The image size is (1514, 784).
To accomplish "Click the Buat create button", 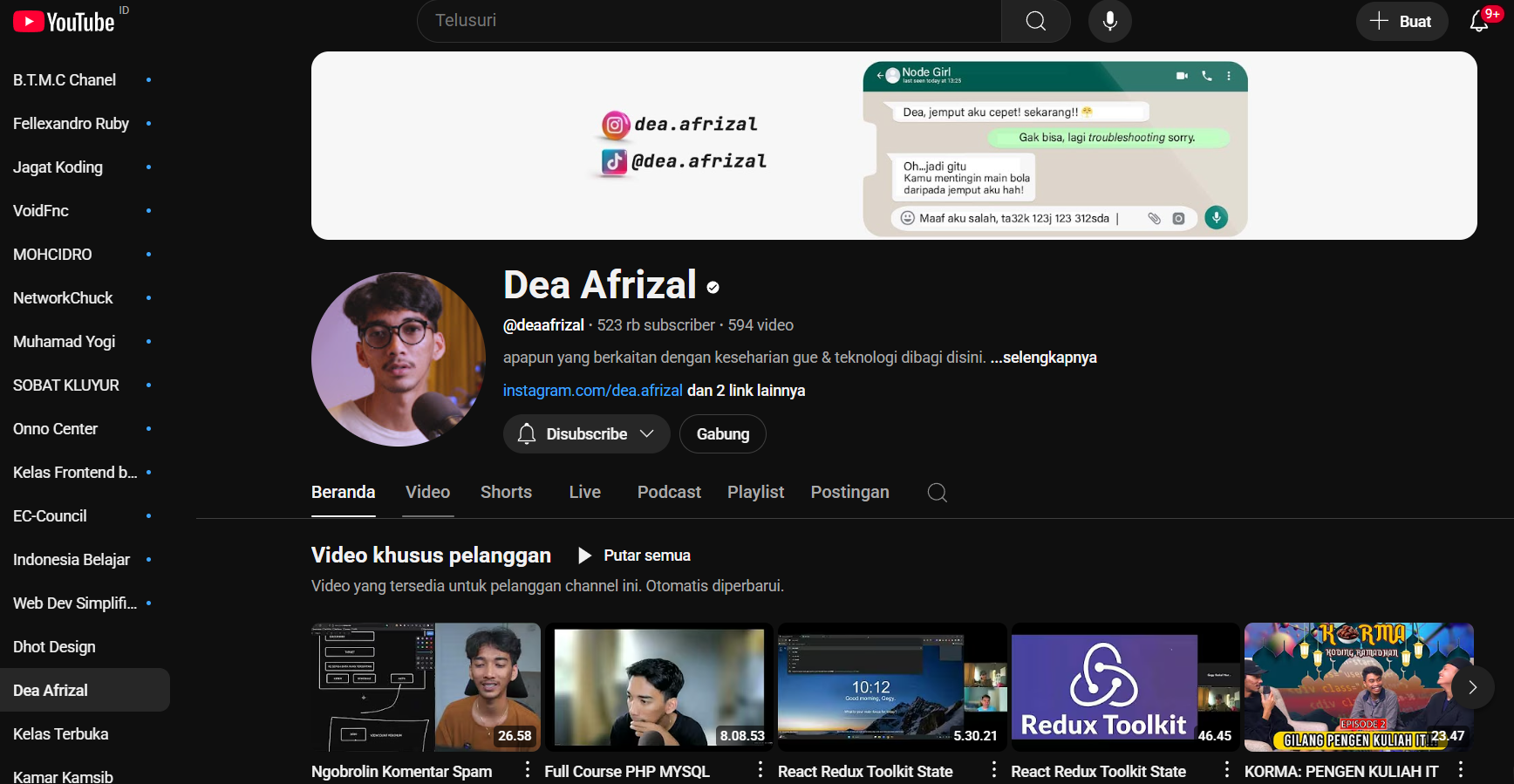I will point(1401,21).
